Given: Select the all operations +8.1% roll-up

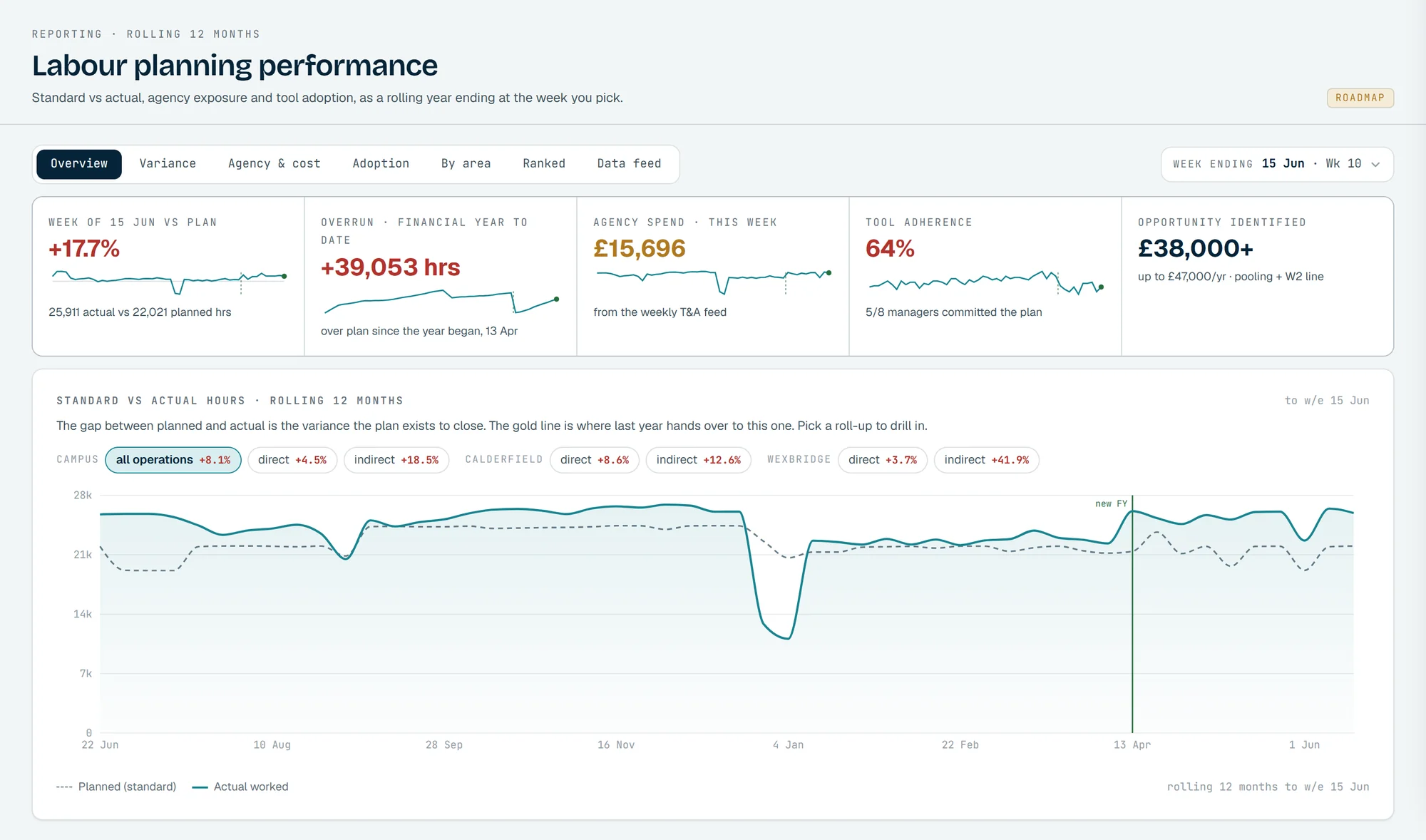Looking at the screenshot, I should tap(173, 460).
